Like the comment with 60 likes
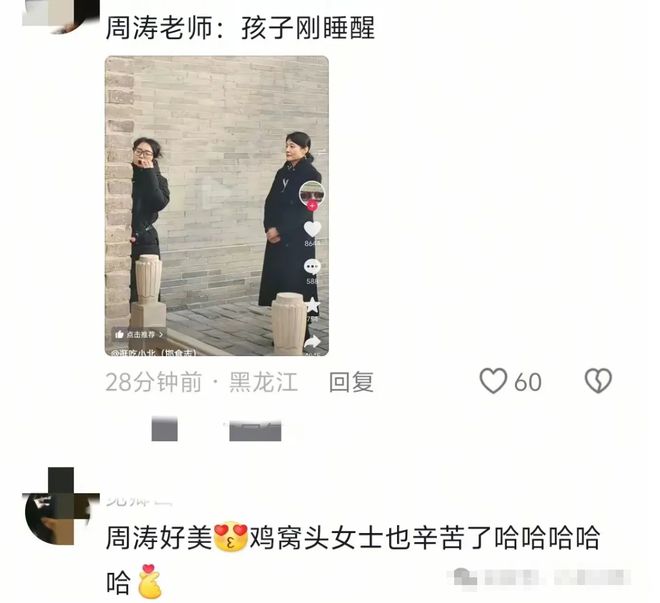The height and width of the screenshot is (603, 660). coord(493,381)
